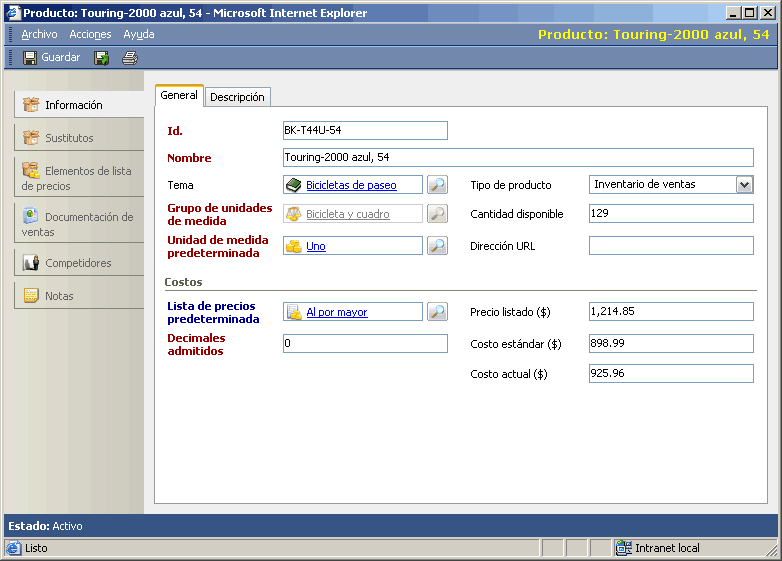This screenshot has height=561, width=782.
Task: Click the unit icon beside Uno
Action: click(294, 246)
